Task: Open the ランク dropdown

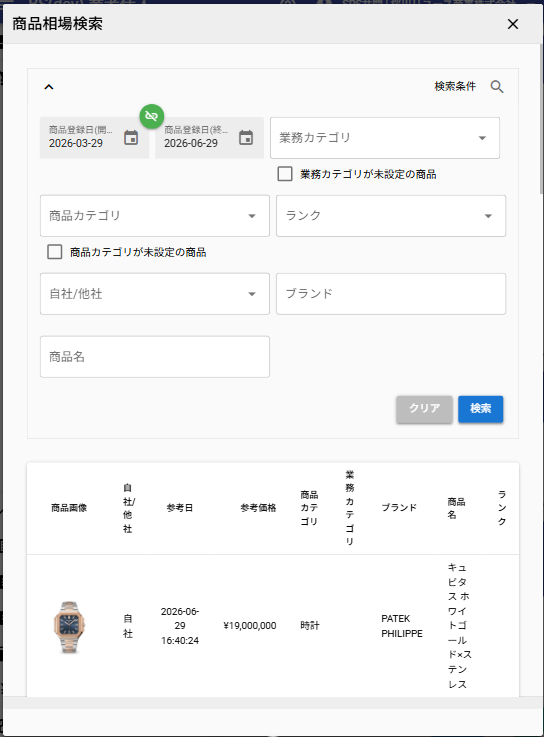Action: coord(391,216)
